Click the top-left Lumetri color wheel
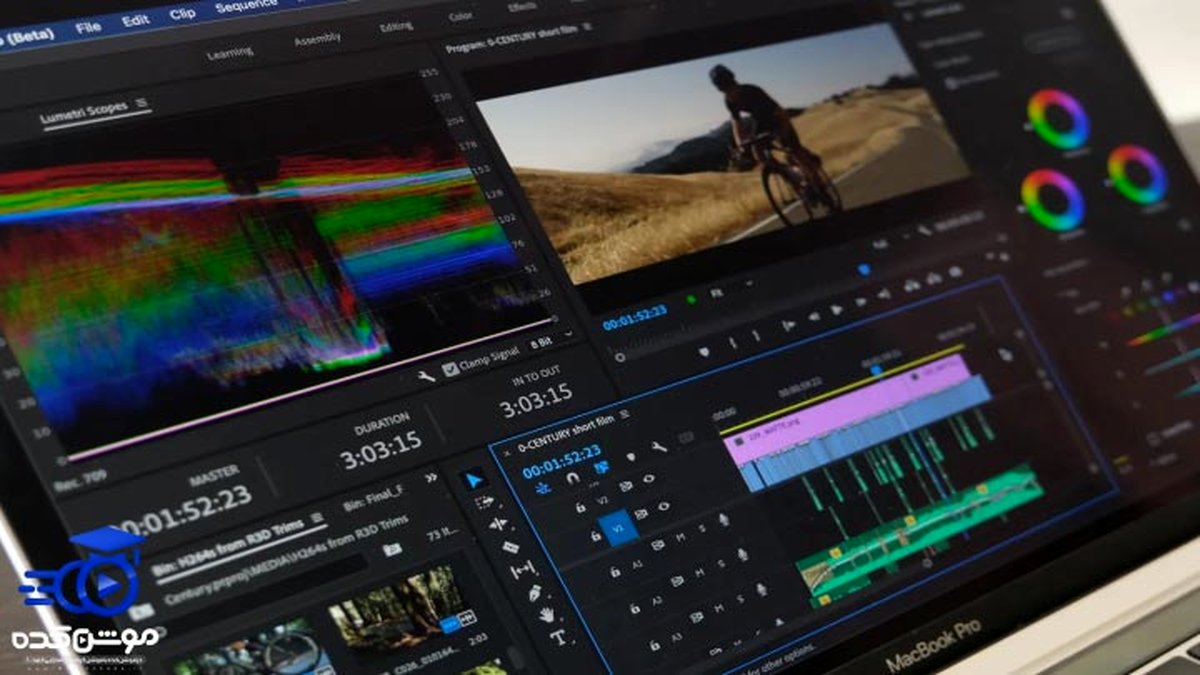 pyautogui.click(x=1057, y=120)
